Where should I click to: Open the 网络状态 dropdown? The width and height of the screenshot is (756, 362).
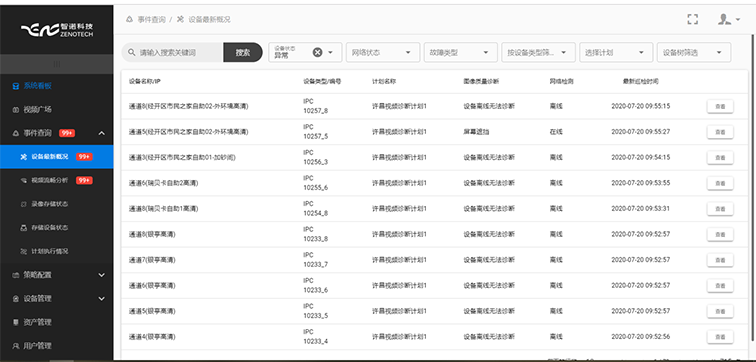(x=383, y=52)
